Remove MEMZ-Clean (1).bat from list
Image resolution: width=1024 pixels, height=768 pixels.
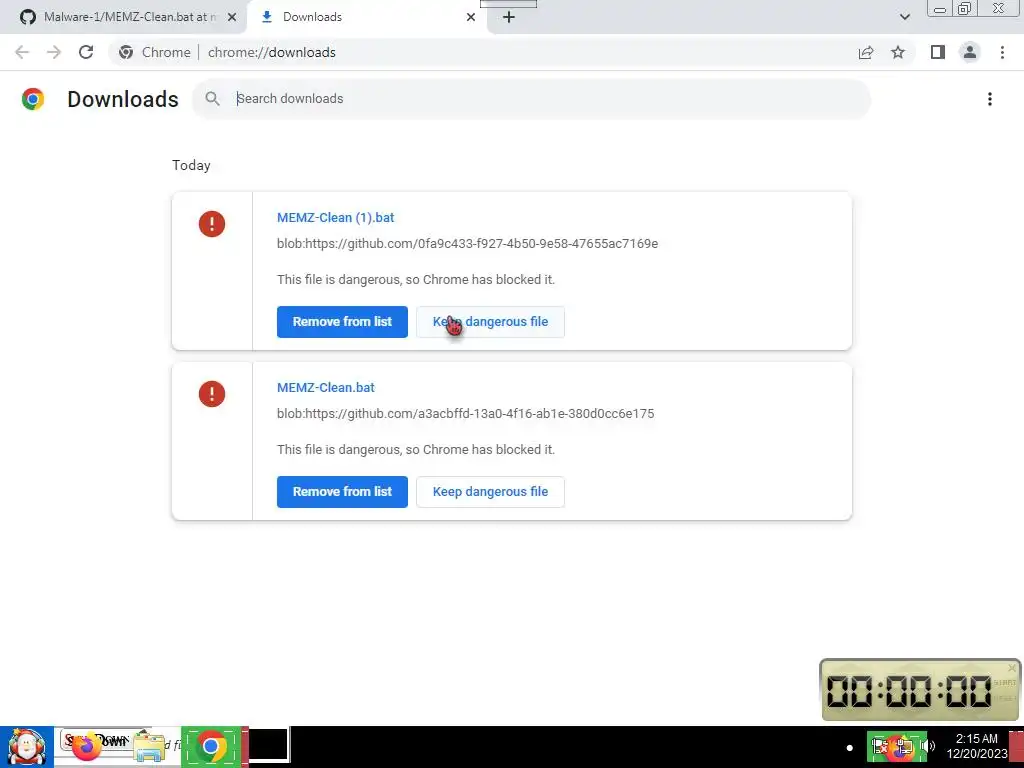[342, 322]
